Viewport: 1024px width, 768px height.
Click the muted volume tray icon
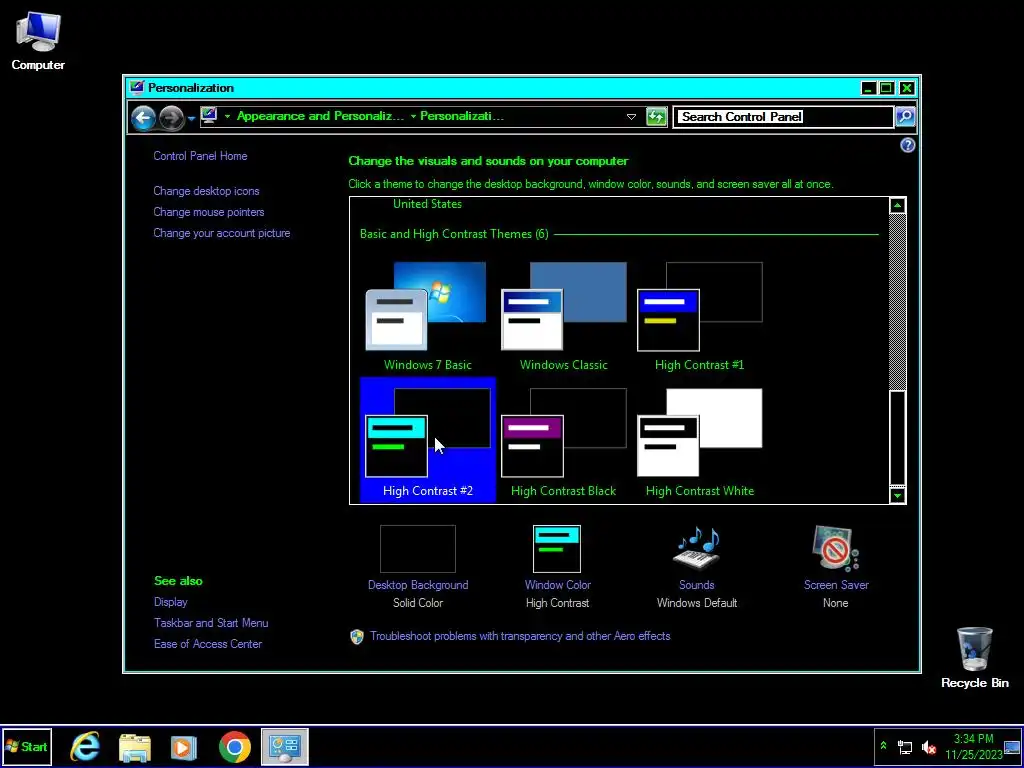(x=928, y=747)
